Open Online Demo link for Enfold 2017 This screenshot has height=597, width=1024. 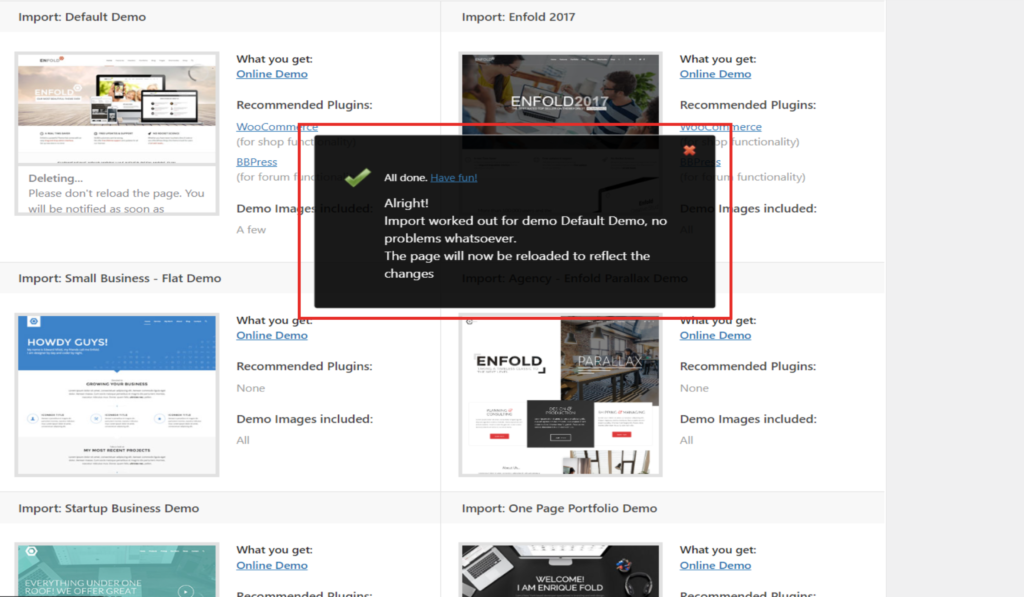click(715, 74)
